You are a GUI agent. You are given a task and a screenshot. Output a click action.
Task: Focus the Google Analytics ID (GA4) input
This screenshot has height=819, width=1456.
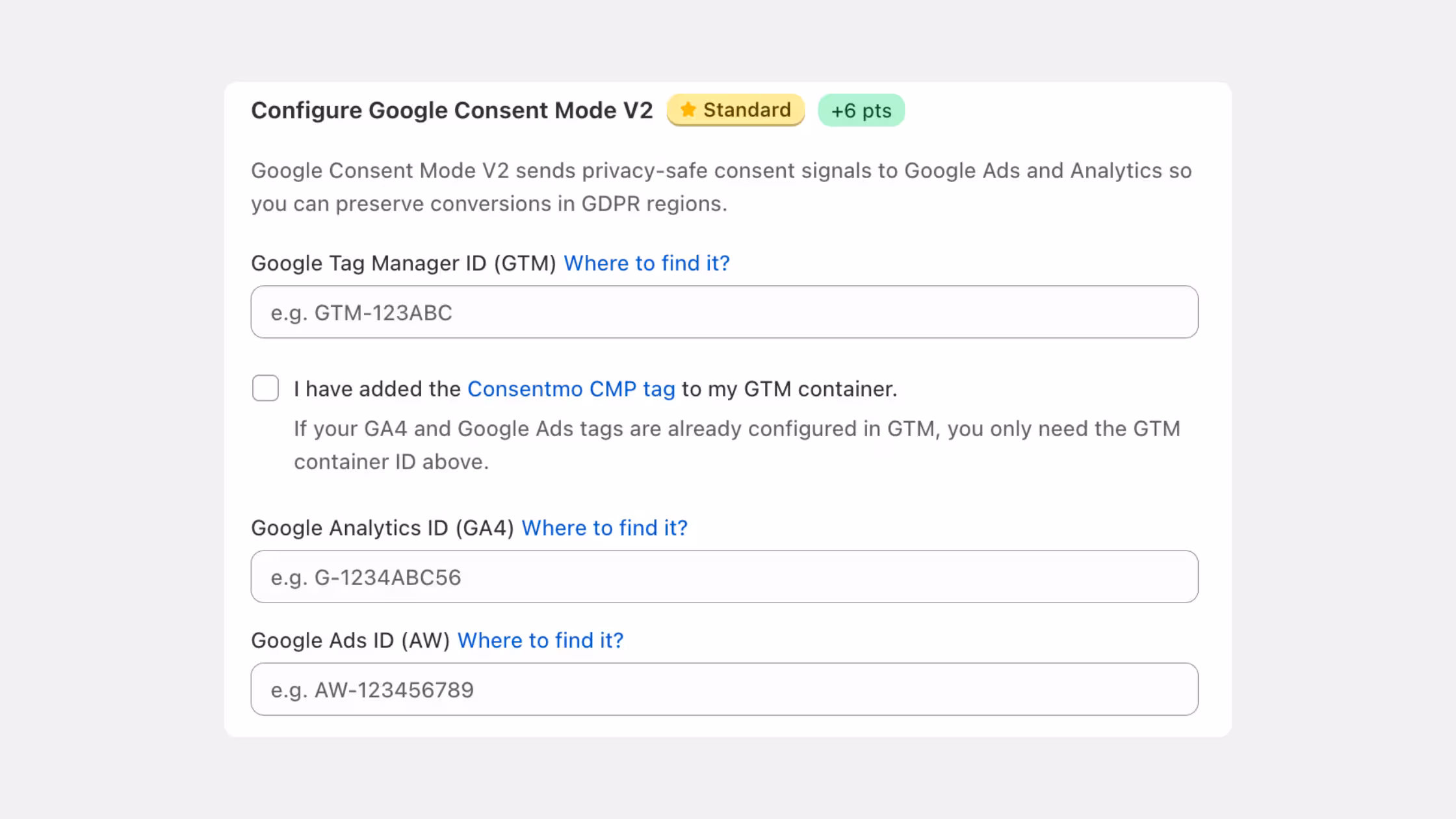pyautogui.click(x=724, y=577)
